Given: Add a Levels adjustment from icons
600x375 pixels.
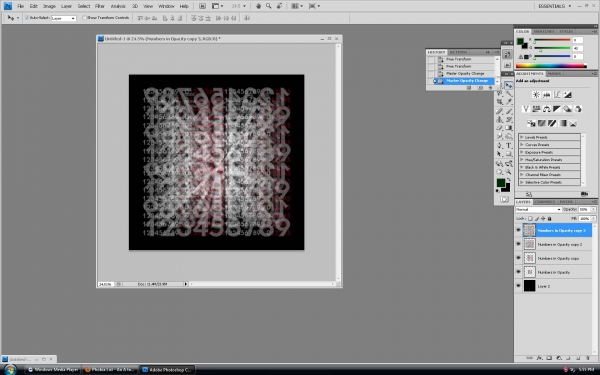Looking at the screenshot, I should 547,95.
